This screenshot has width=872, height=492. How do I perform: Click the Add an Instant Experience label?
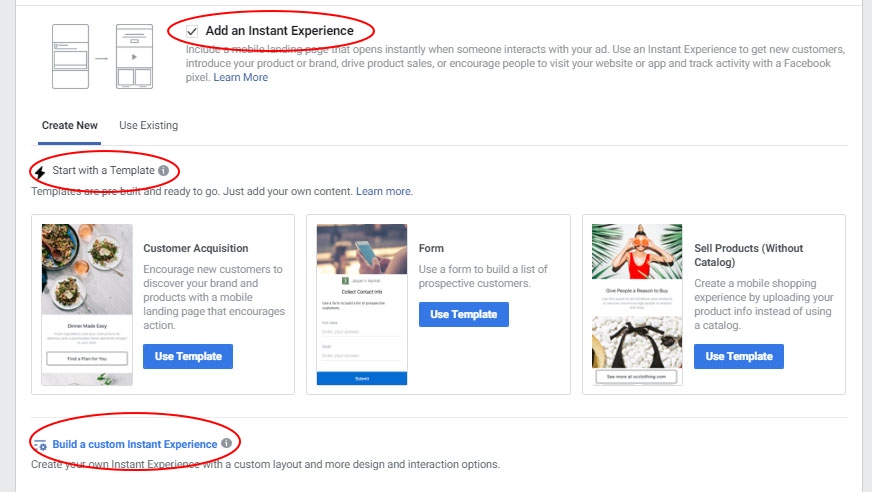(279, 31)
